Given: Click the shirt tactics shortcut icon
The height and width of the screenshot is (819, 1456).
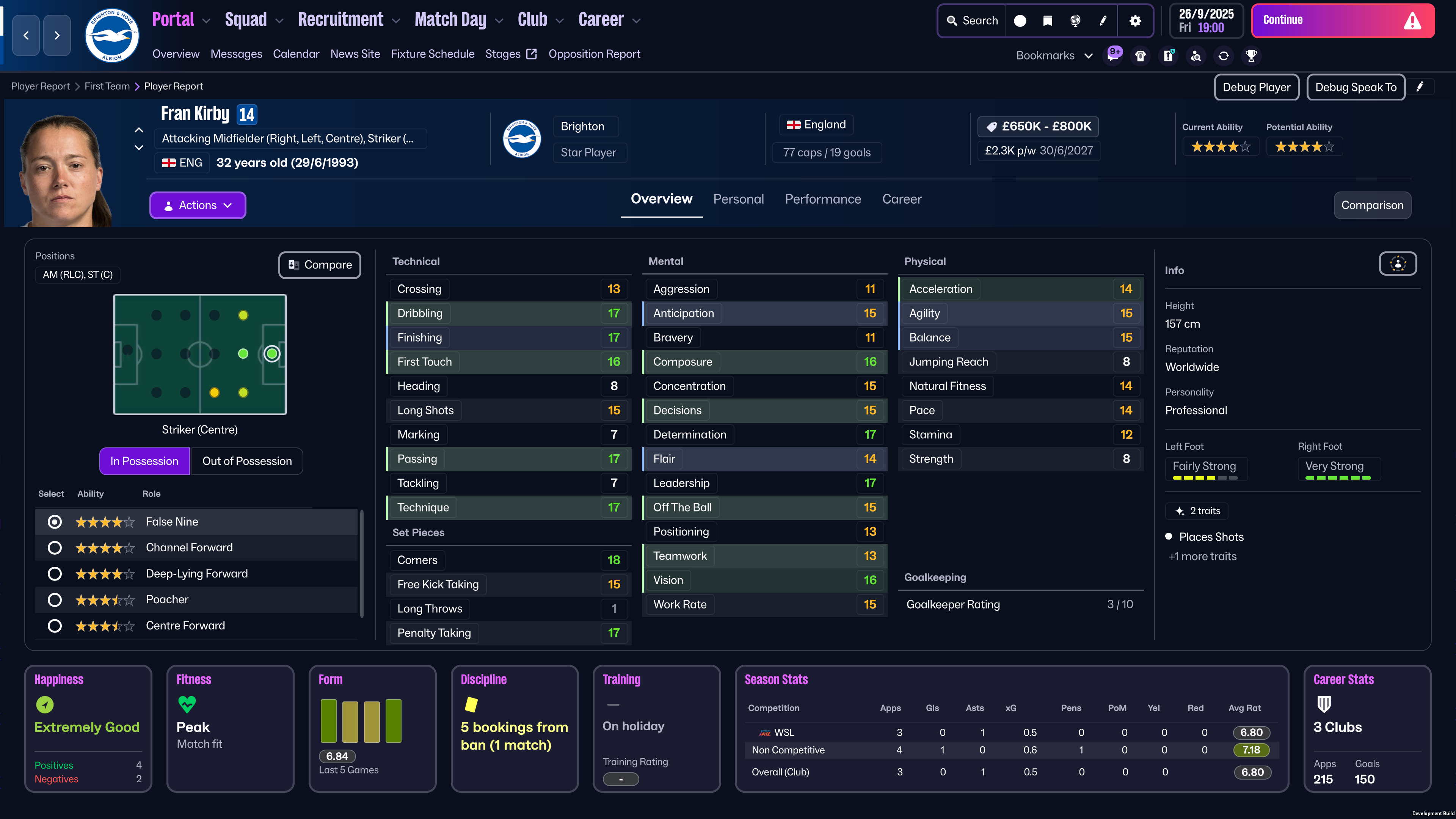Looking at the screenshot, I should (1141, 55).
